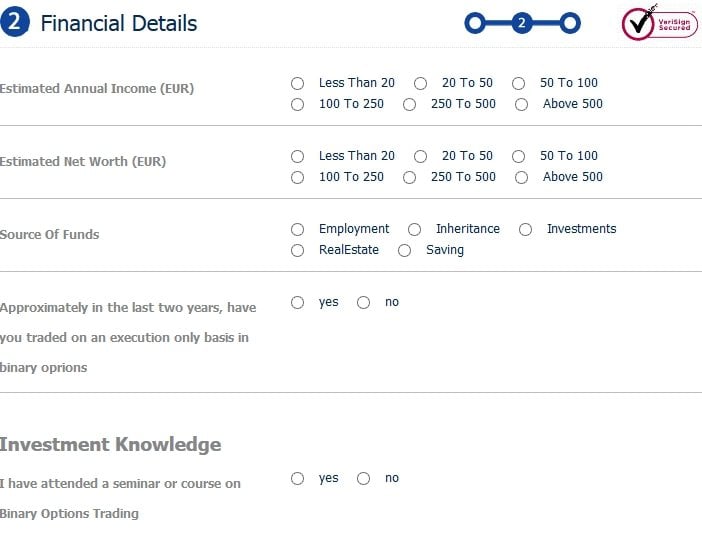Viewport: 702px width, 537px height.
Task: Answer no to traded binary options question
Action: 364,302
